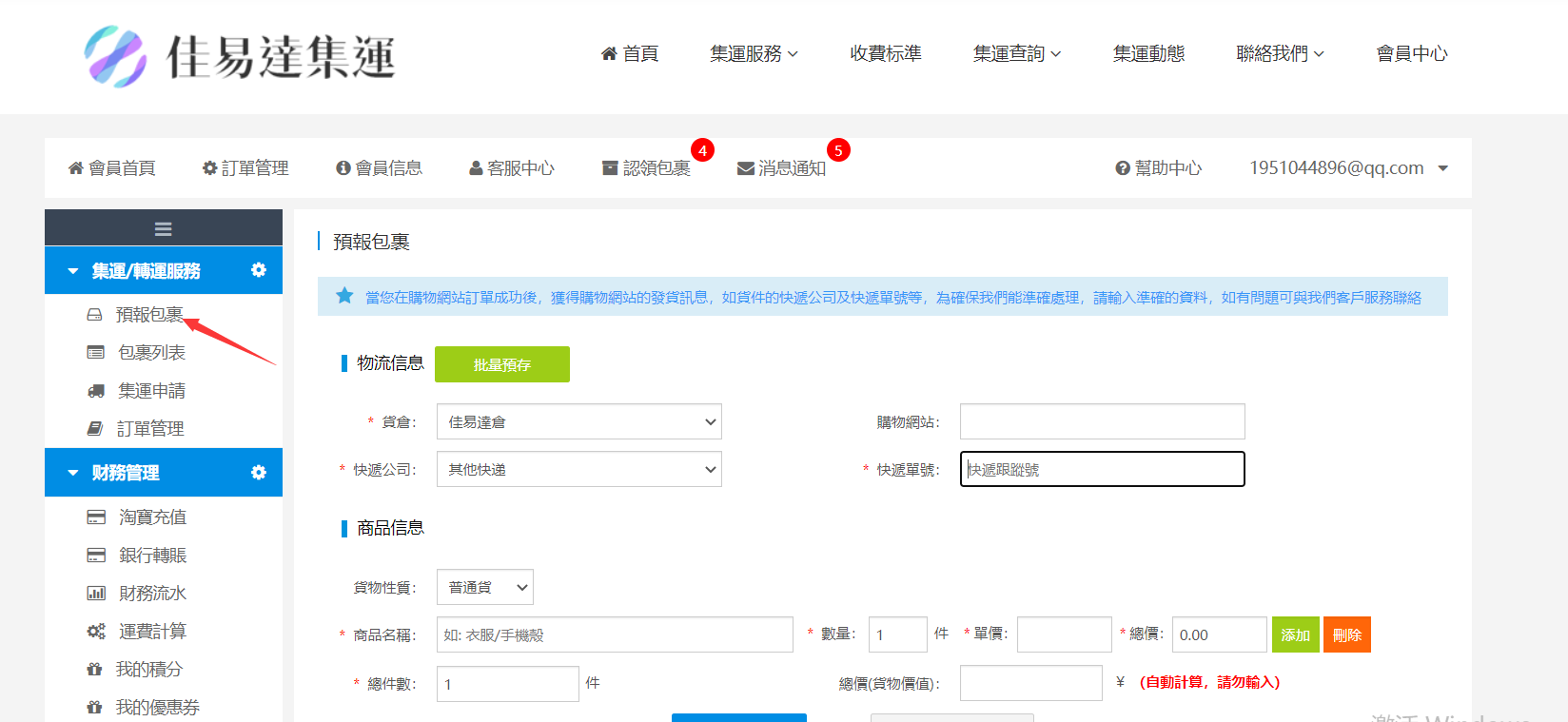Click the orange 删除 button

[x=1347, y=634]
